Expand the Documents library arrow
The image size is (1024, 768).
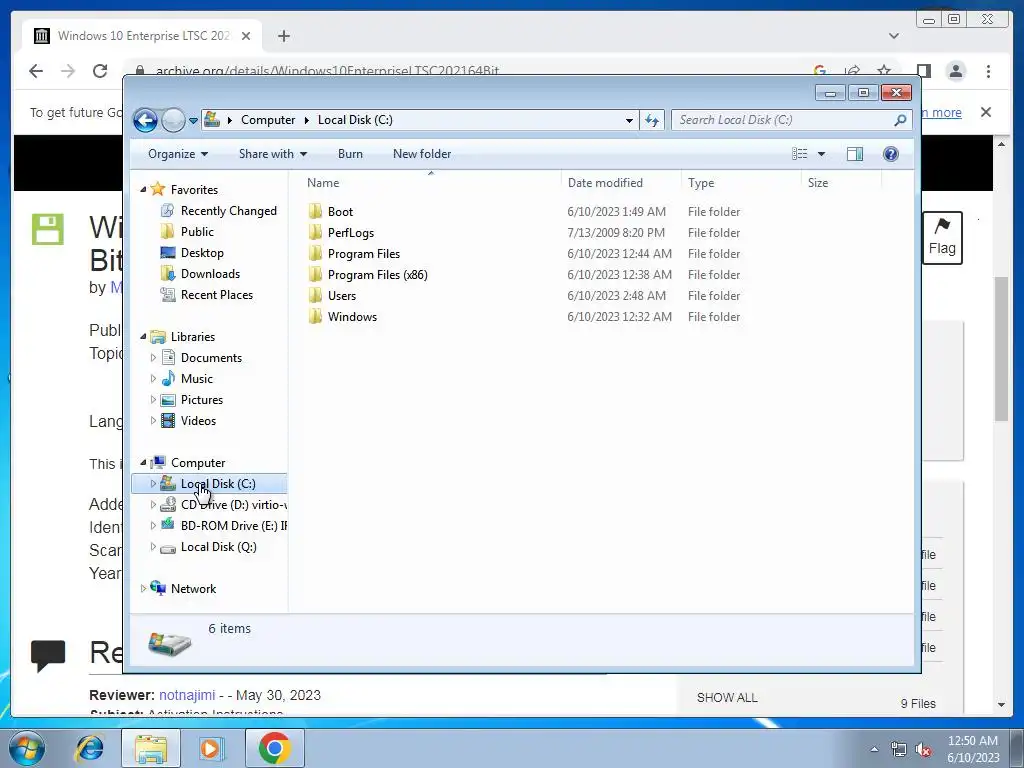click(153, 358)
